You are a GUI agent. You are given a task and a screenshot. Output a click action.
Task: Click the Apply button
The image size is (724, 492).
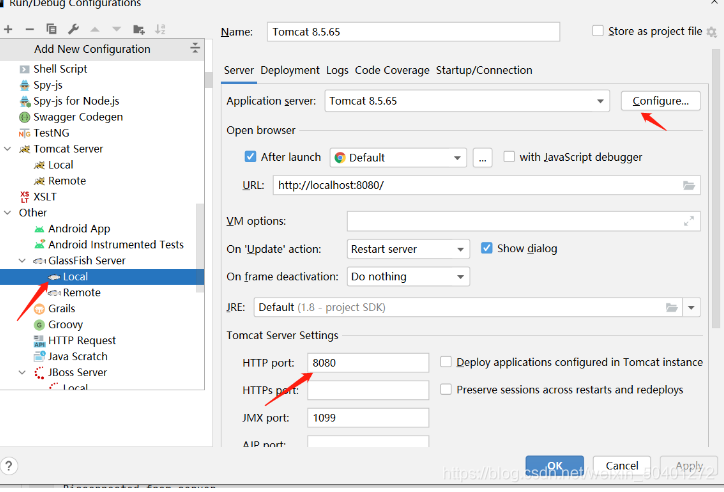(689, 466)
